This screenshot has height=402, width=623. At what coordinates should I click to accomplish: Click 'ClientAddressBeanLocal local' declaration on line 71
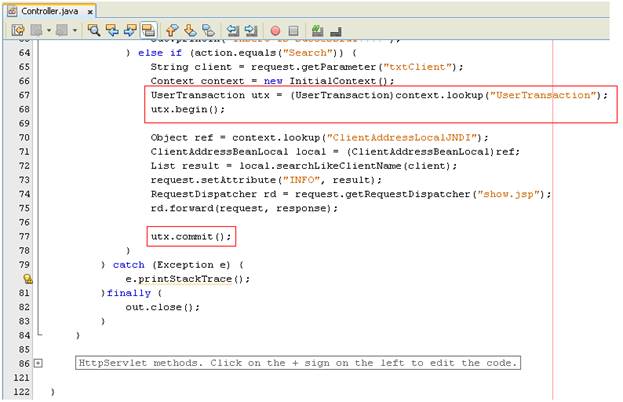coord(238,152)
